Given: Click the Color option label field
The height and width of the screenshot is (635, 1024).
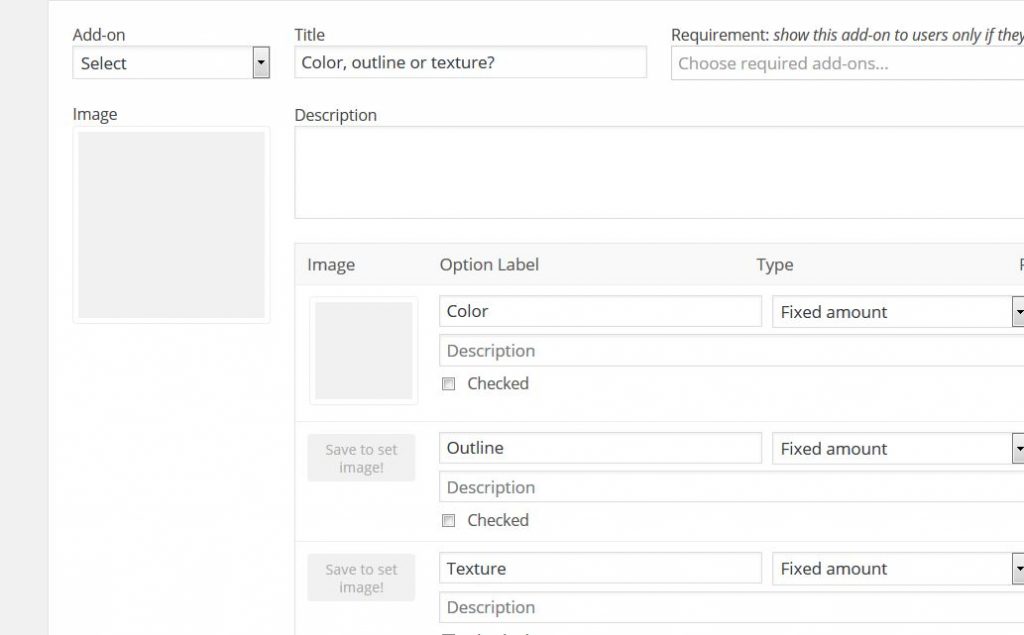Looking at the screenshot, I should pos(600,311).
